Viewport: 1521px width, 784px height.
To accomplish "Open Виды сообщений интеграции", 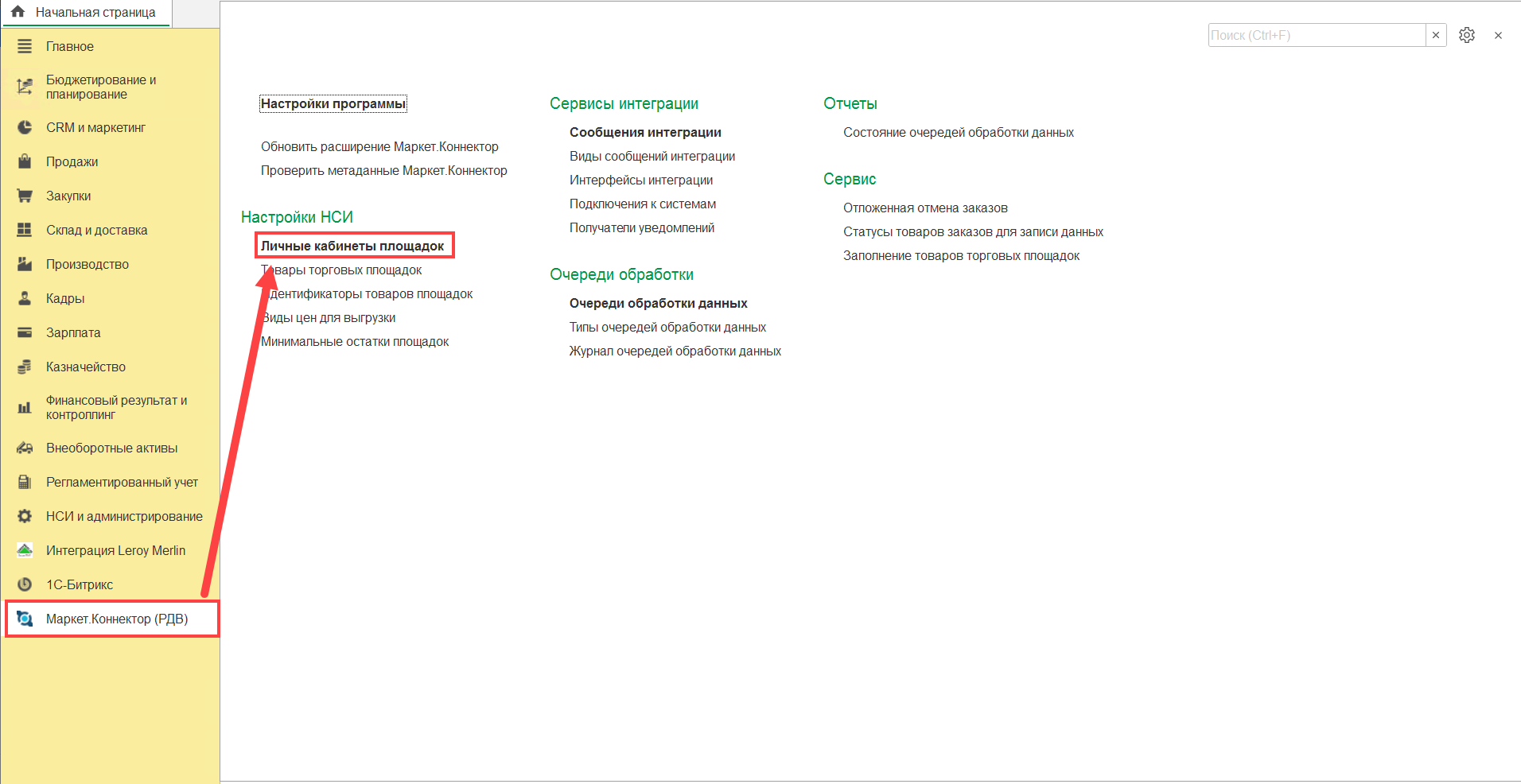I will (652, 156).
